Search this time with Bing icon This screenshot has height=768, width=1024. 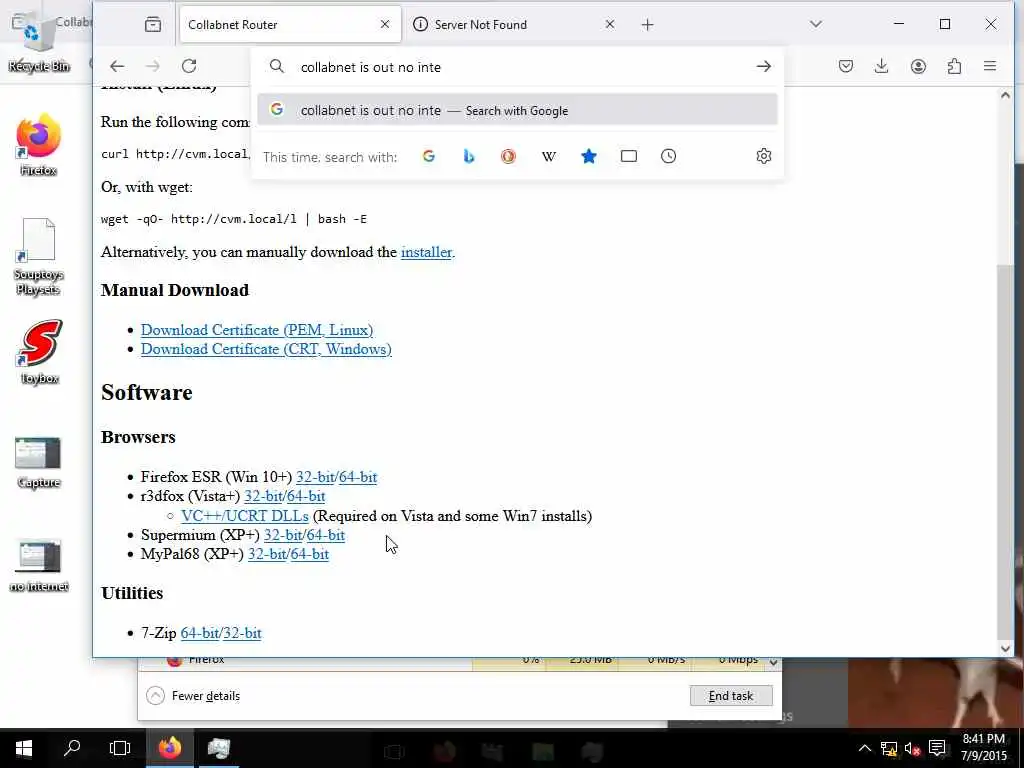click(x=468, y=156)
